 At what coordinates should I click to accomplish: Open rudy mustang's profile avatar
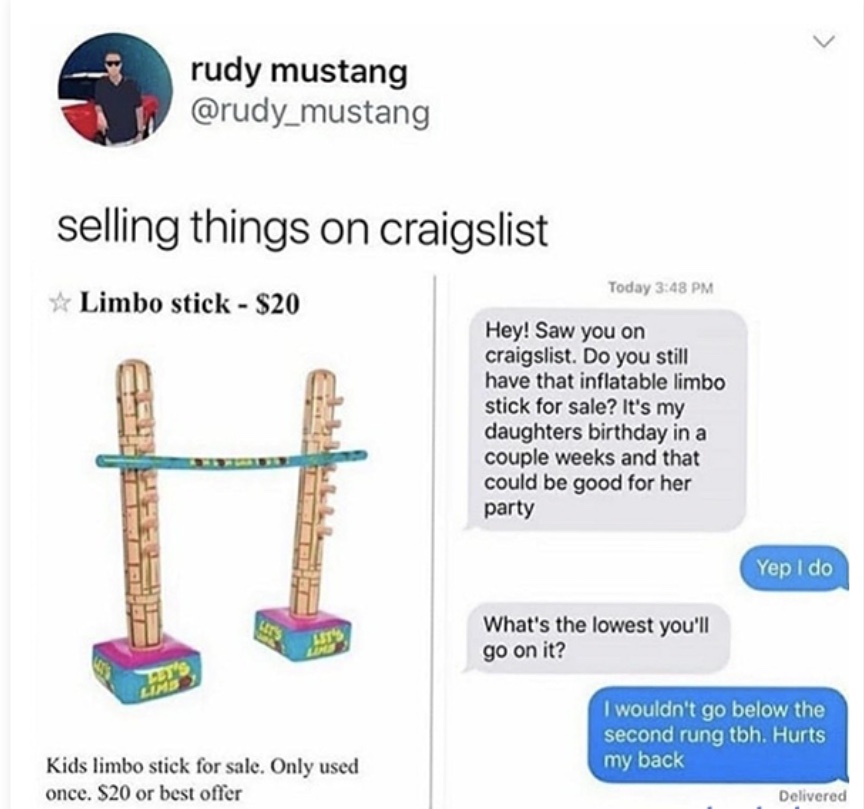[x=115, y=90]
